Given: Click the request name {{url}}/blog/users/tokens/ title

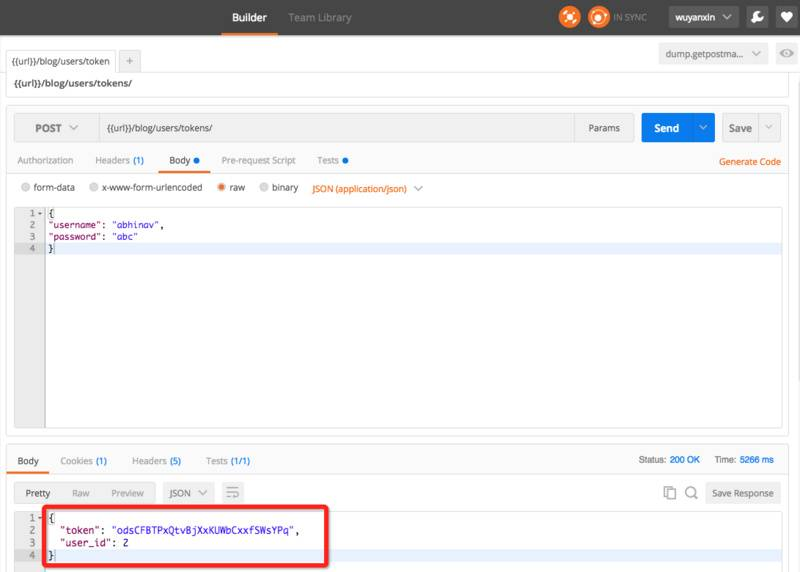Looking at the screenshot, I should [73, 83].
